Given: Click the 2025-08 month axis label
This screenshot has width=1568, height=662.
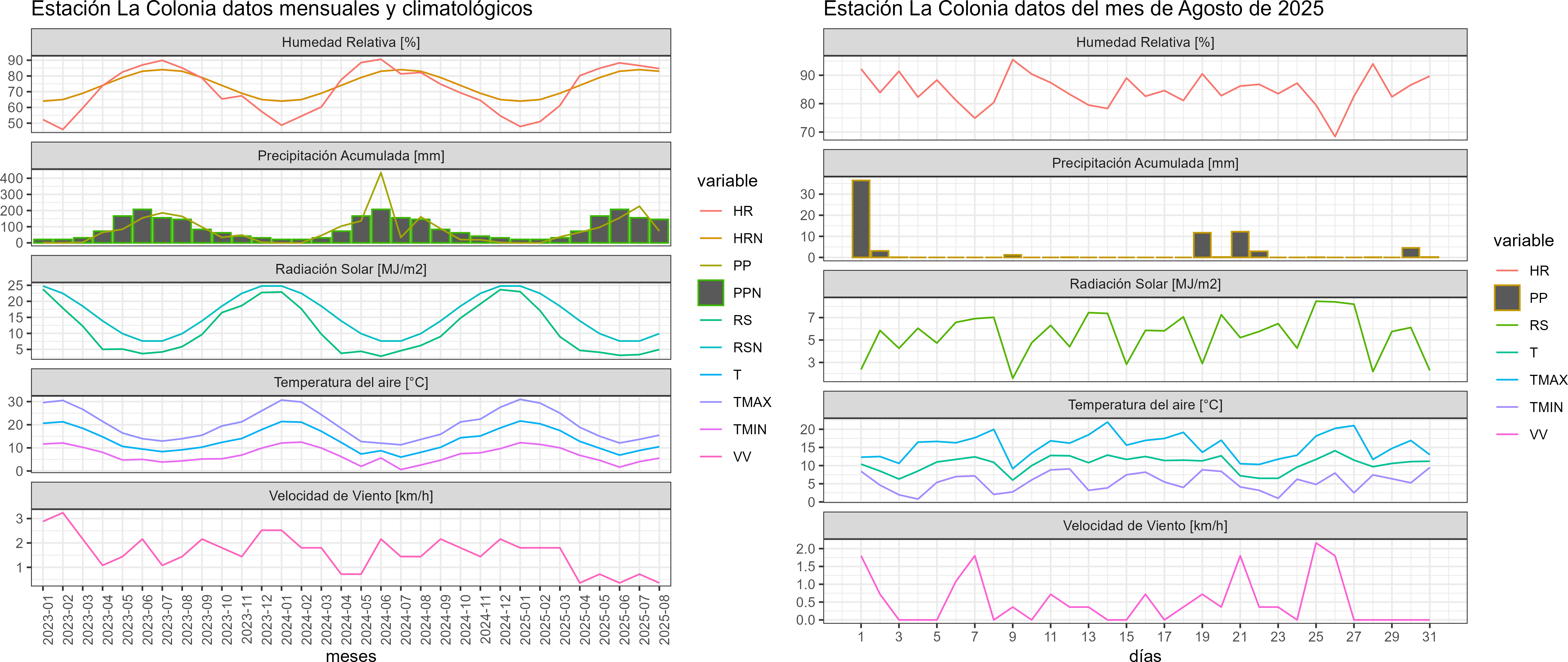Looking at the screenshot, I should (x=664, y=619).
